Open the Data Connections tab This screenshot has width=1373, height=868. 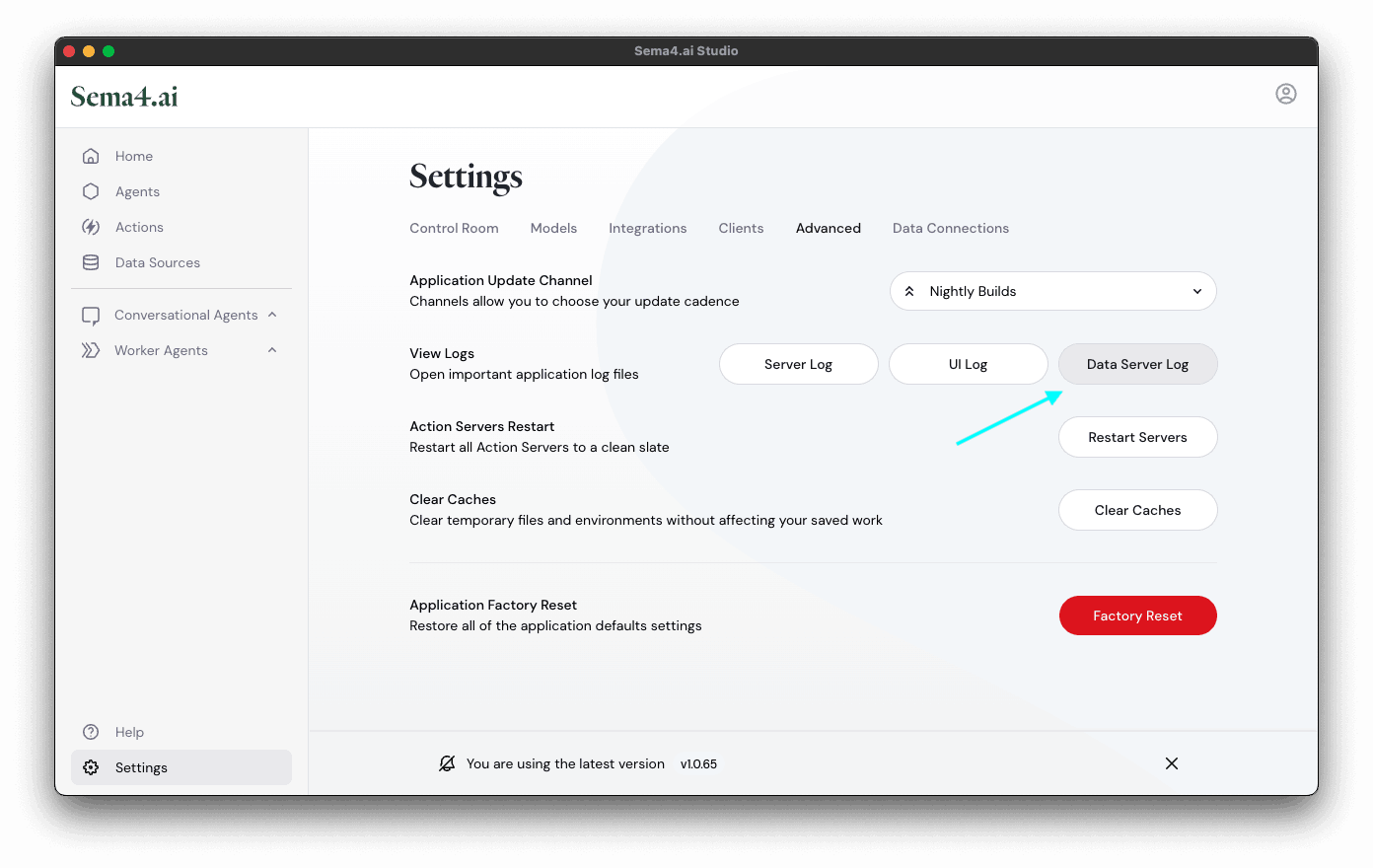(x=950, y=228)
